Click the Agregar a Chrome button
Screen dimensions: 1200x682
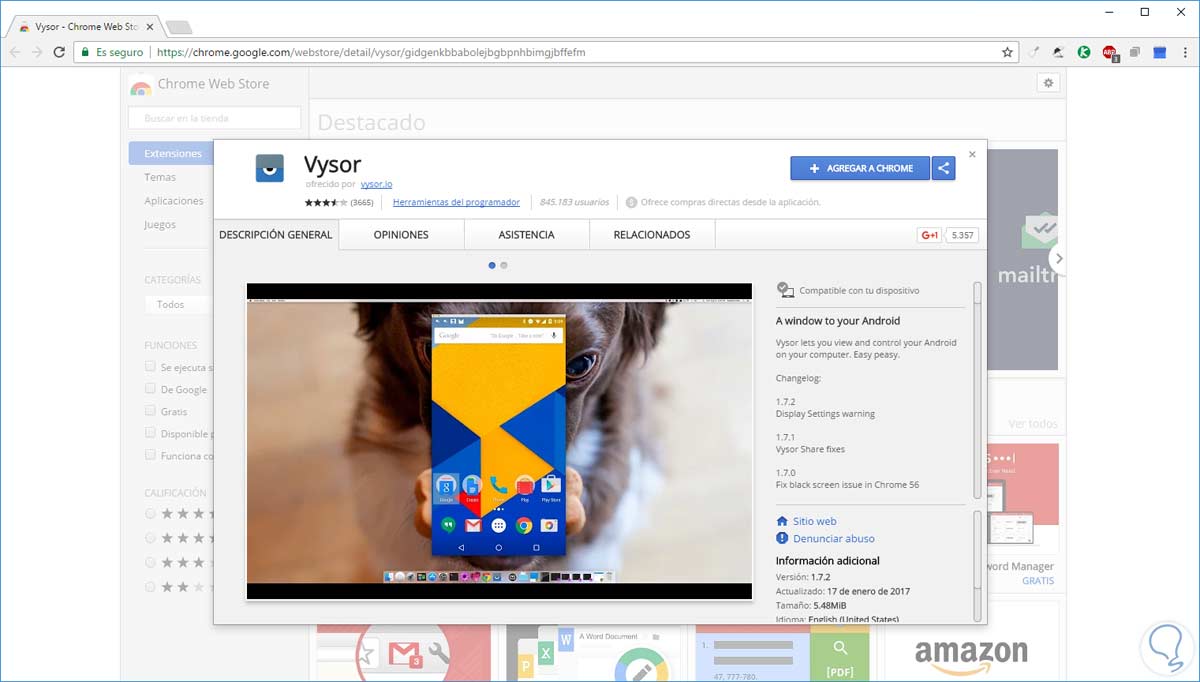coord(860,168)
